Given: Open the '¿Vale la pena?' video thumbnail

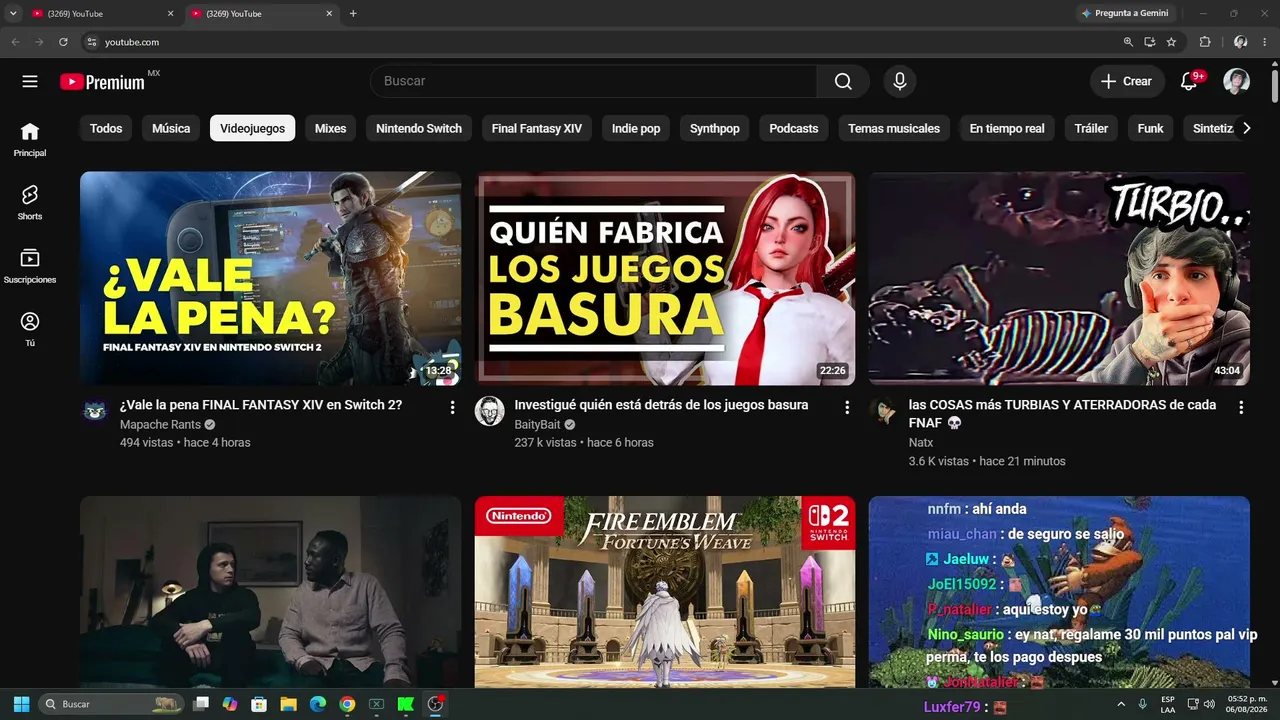Looking at the screenshot, I should pyautogui.click(x=270, y=278).
